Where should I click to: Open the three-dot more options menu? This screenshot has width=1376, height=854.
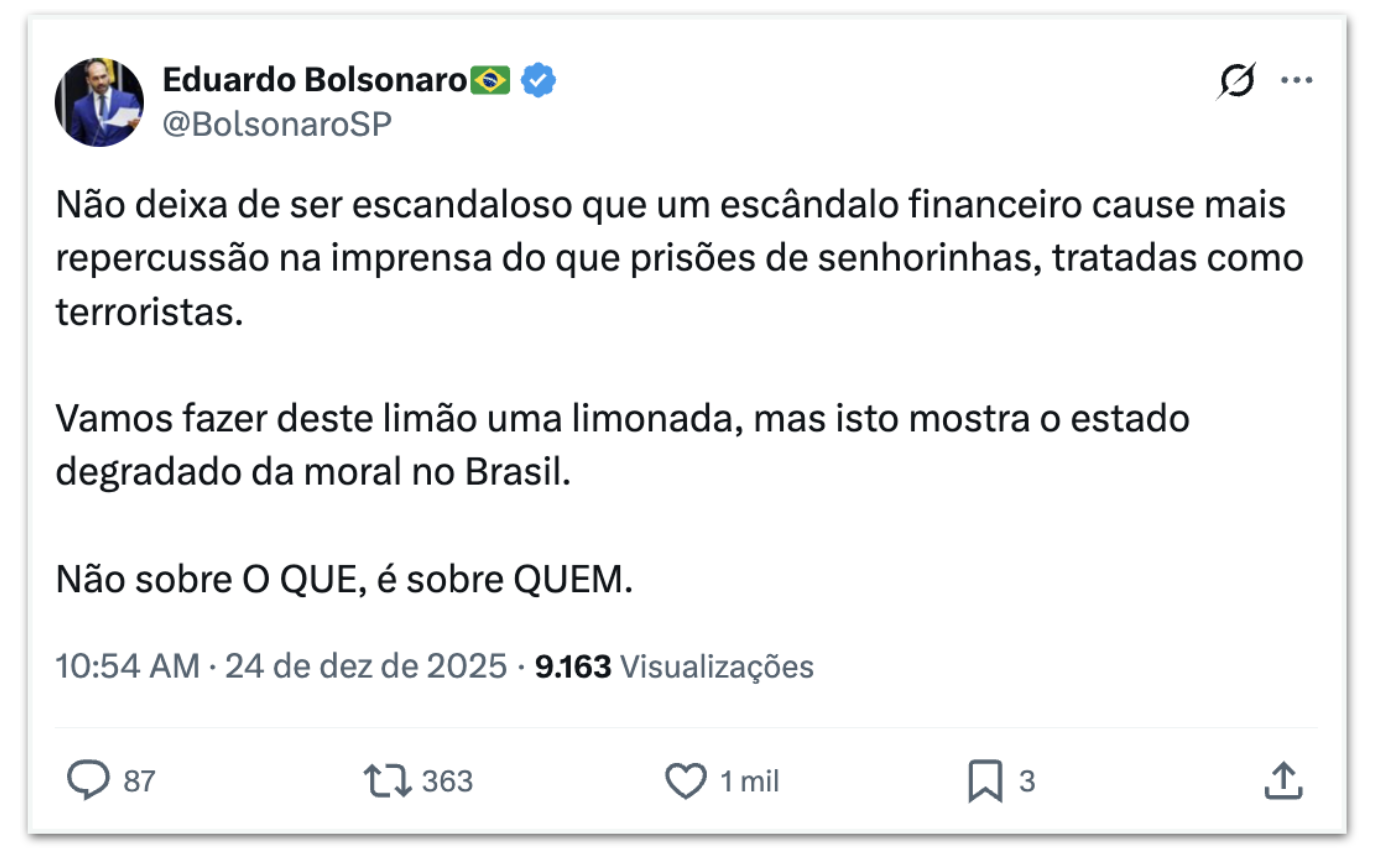click(1297, 81)
